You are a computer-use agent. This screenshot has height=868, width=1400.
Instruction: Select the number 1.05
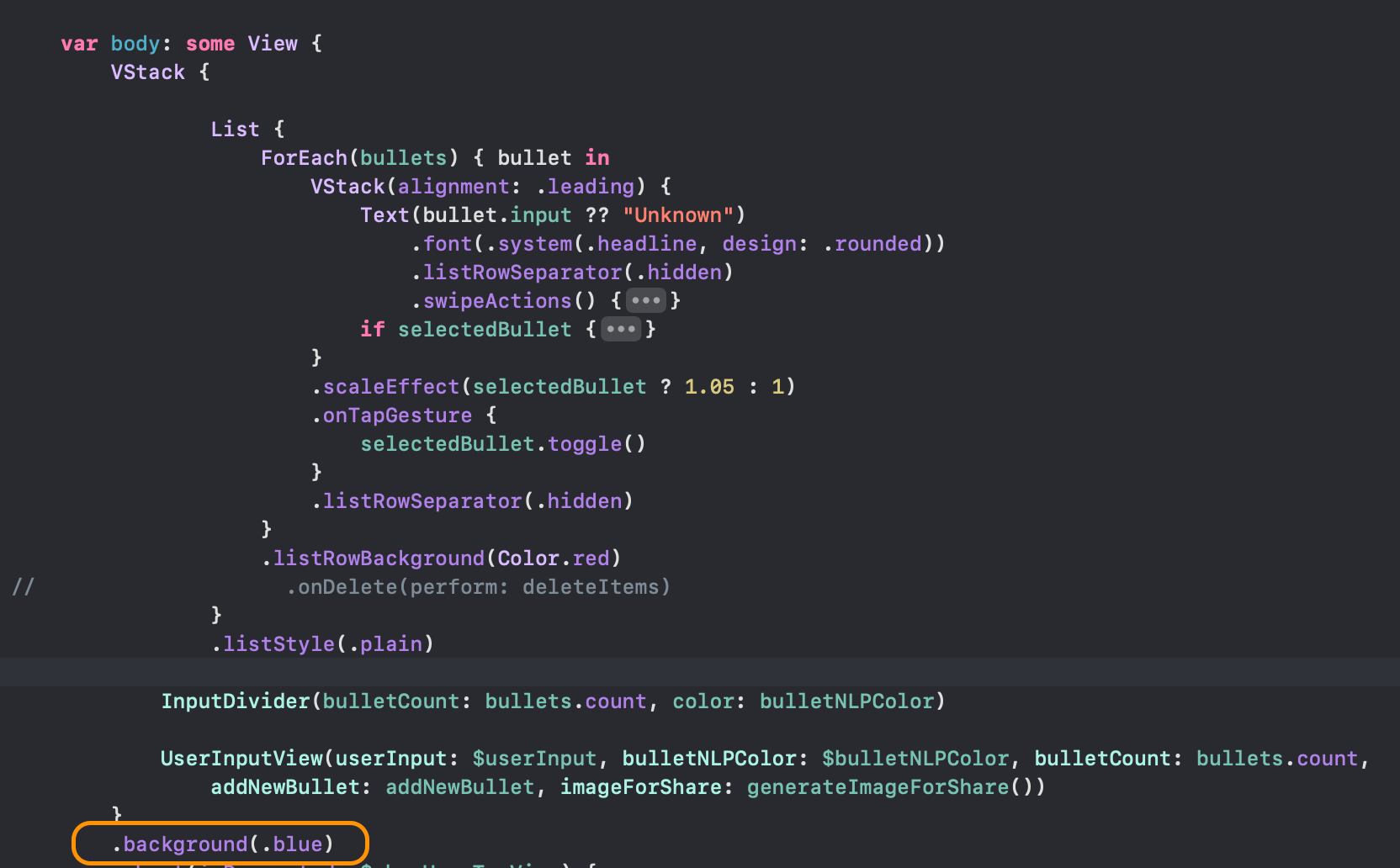click(709, 387)
